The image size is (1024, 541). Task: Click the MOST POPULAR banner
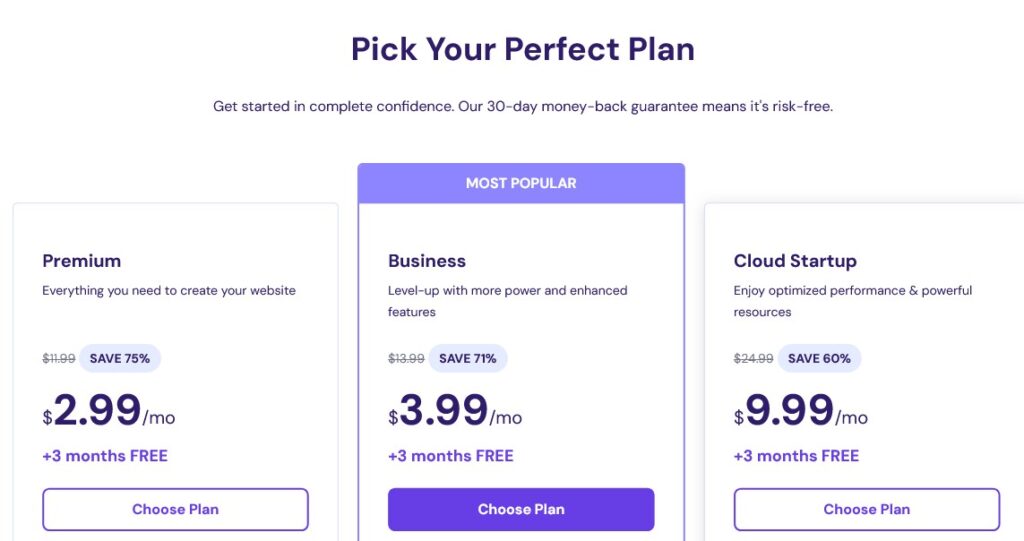(521, 183)
